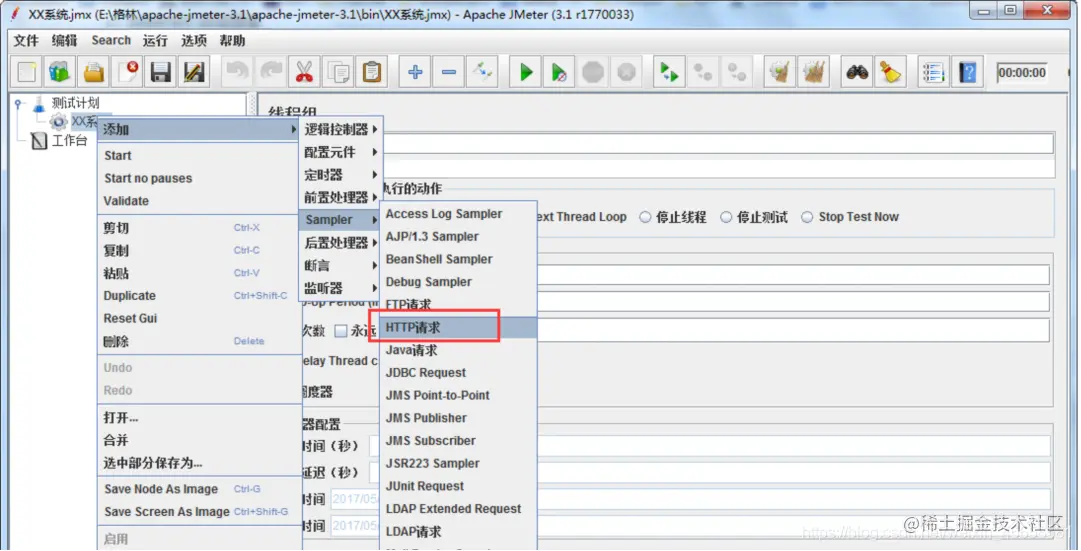Click the Reset Search brush icon

coord(890,72)
